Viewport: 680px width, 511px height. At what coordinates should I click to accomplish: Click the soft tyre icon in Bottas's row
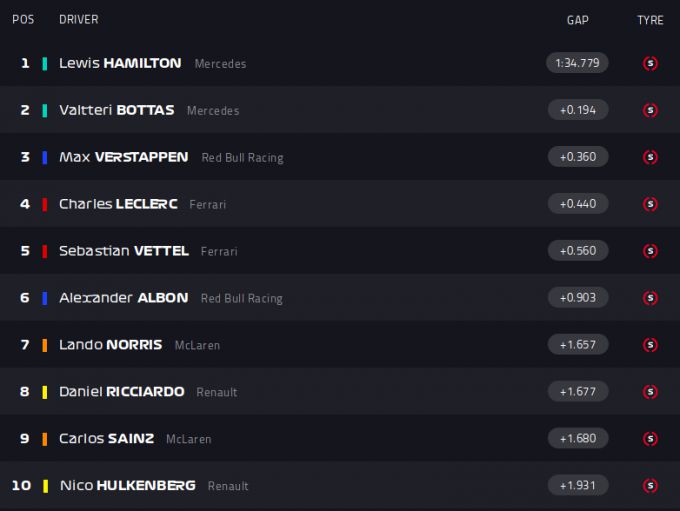point(650,110)
